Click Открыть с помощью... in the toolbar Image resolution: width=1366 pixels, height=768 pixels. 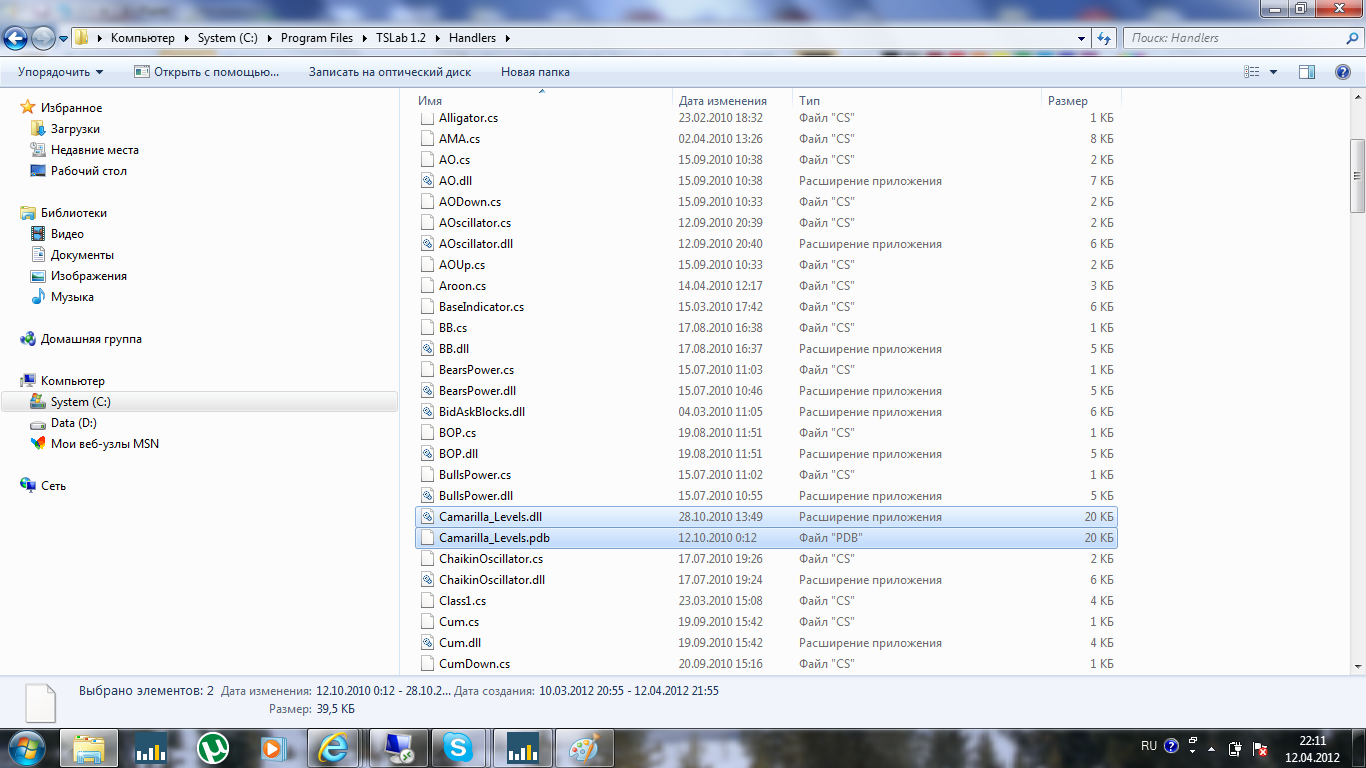pos(207,72)
